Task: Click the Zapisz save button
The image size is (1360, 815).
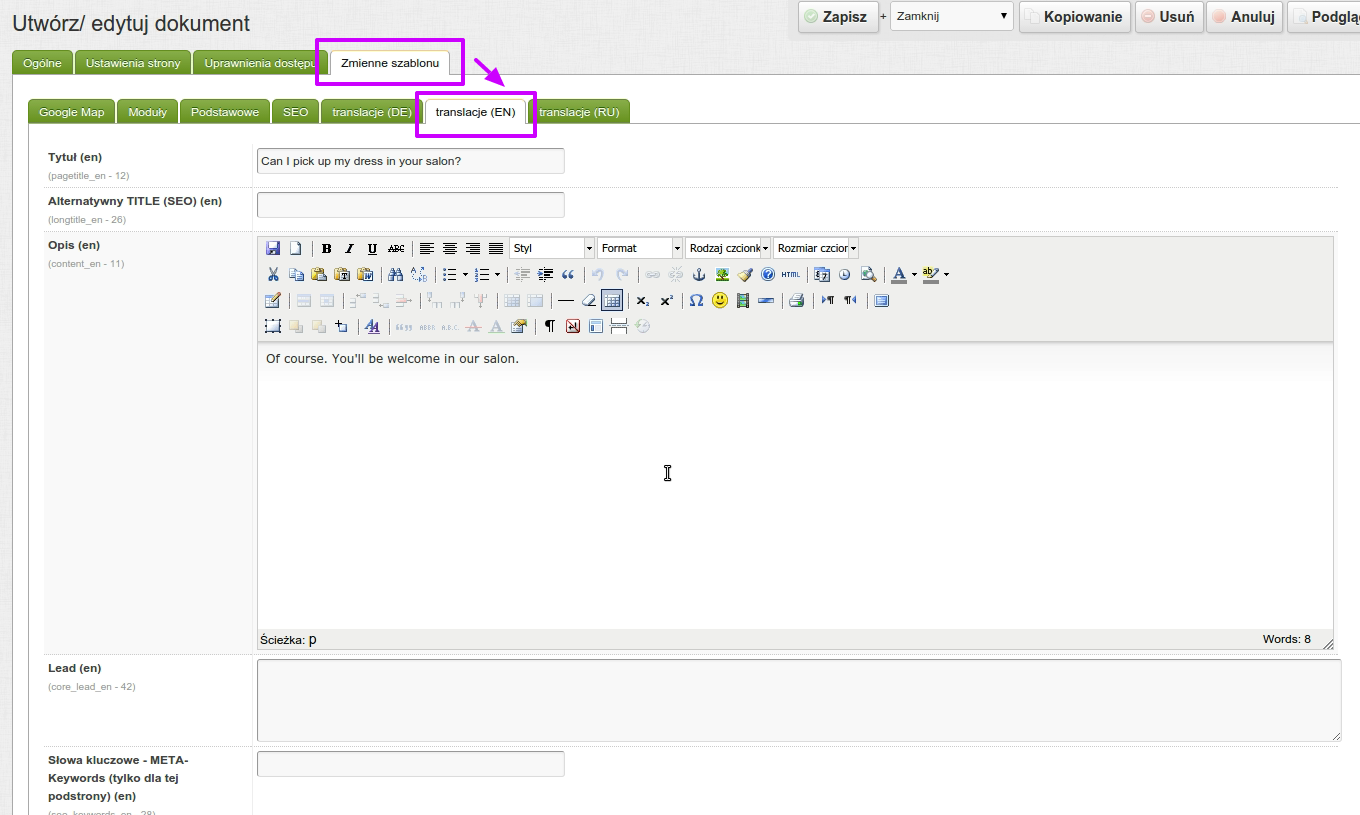Action: [x=837, y=17]
